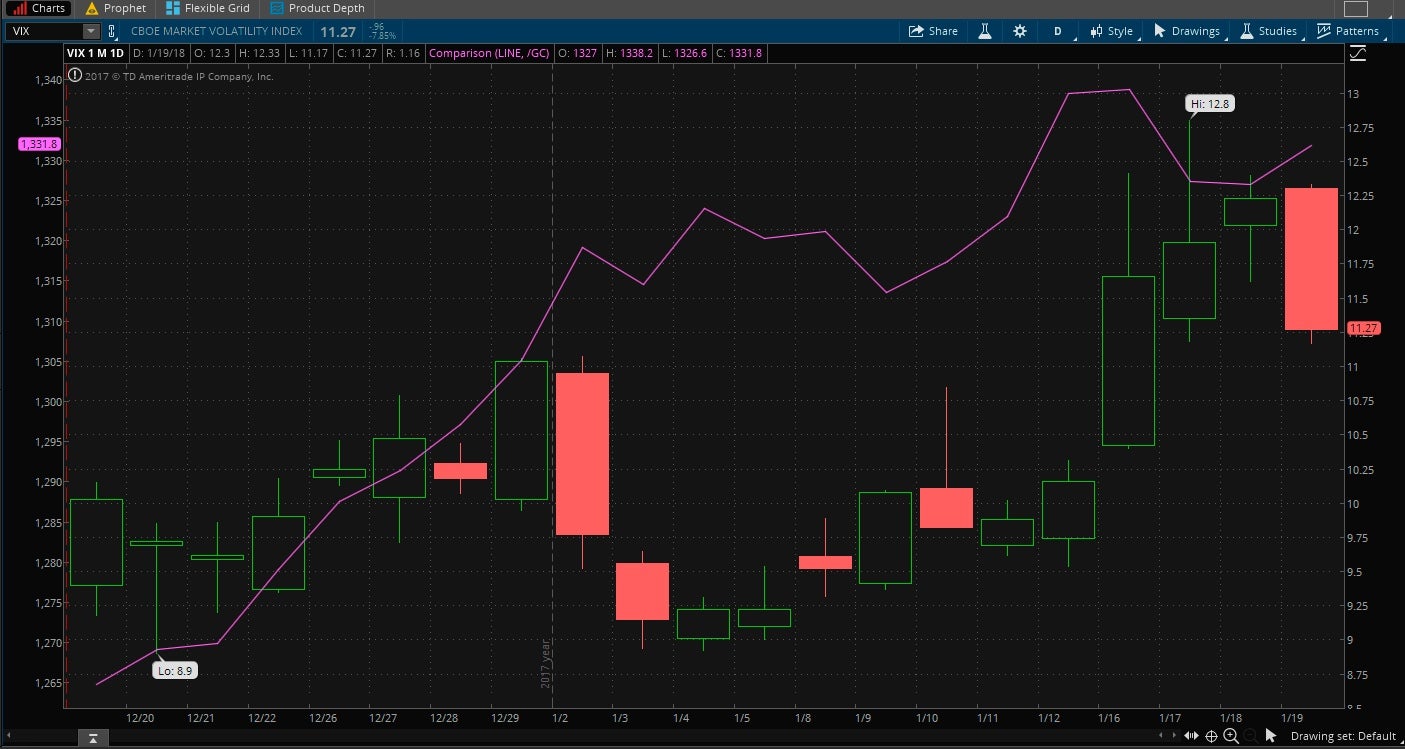
Task: Click the Comparison (LINE, /GC) label
Action: pos(489,52)
